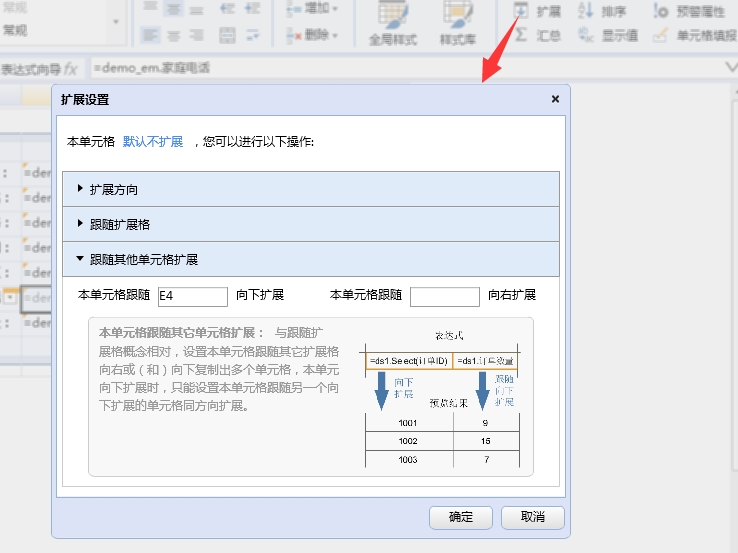Click the 取消 (Cancel) button

[533, 517]
